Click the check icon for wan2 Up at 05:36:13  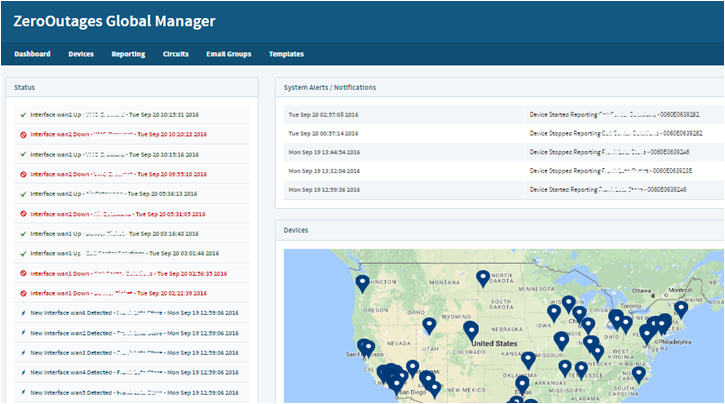[23, 194]
